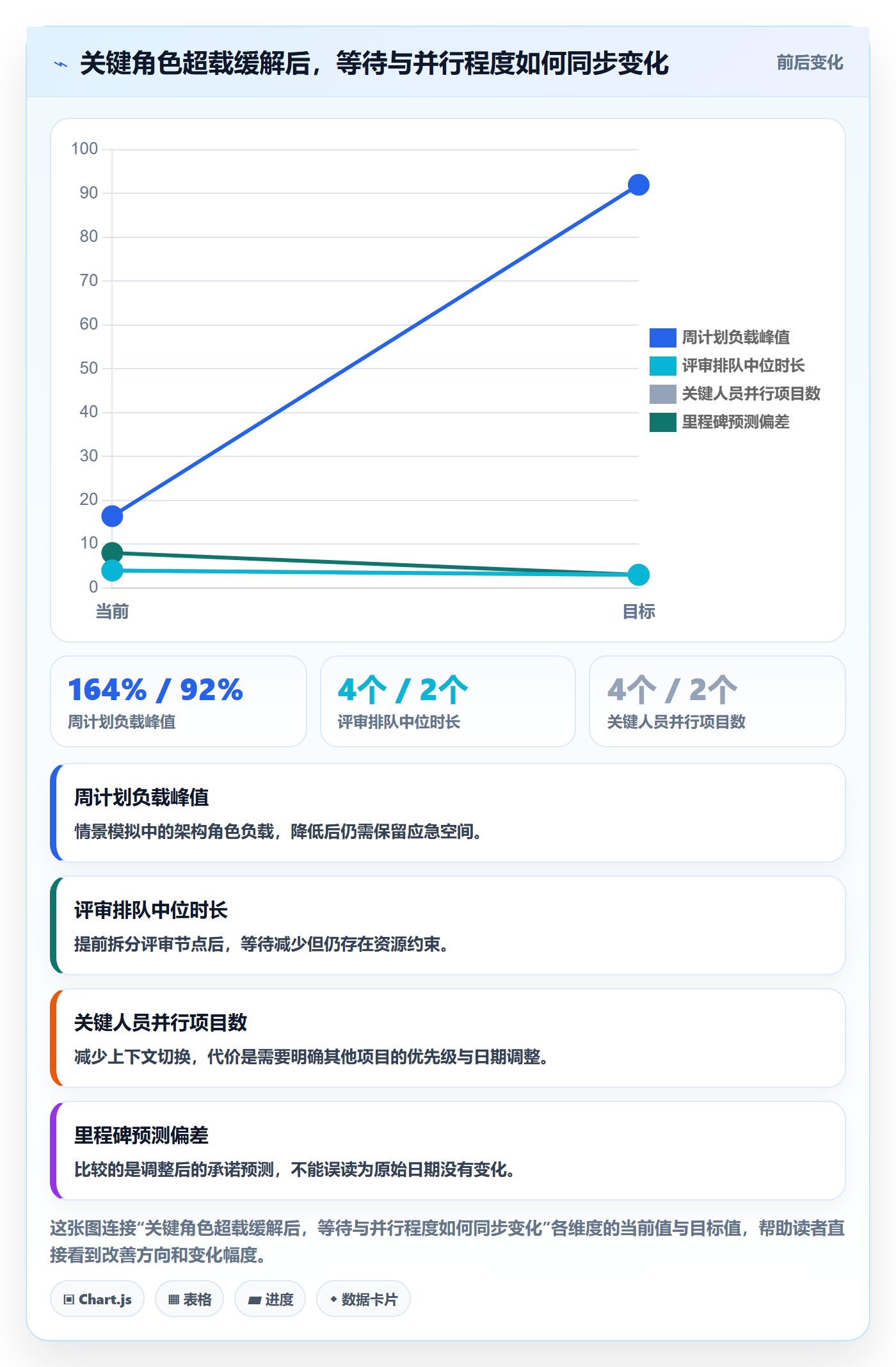Screen dimensions: 896x1367
Task: Open the 关键人员并行项目数 description card
Action: [x=448, y=1038]
